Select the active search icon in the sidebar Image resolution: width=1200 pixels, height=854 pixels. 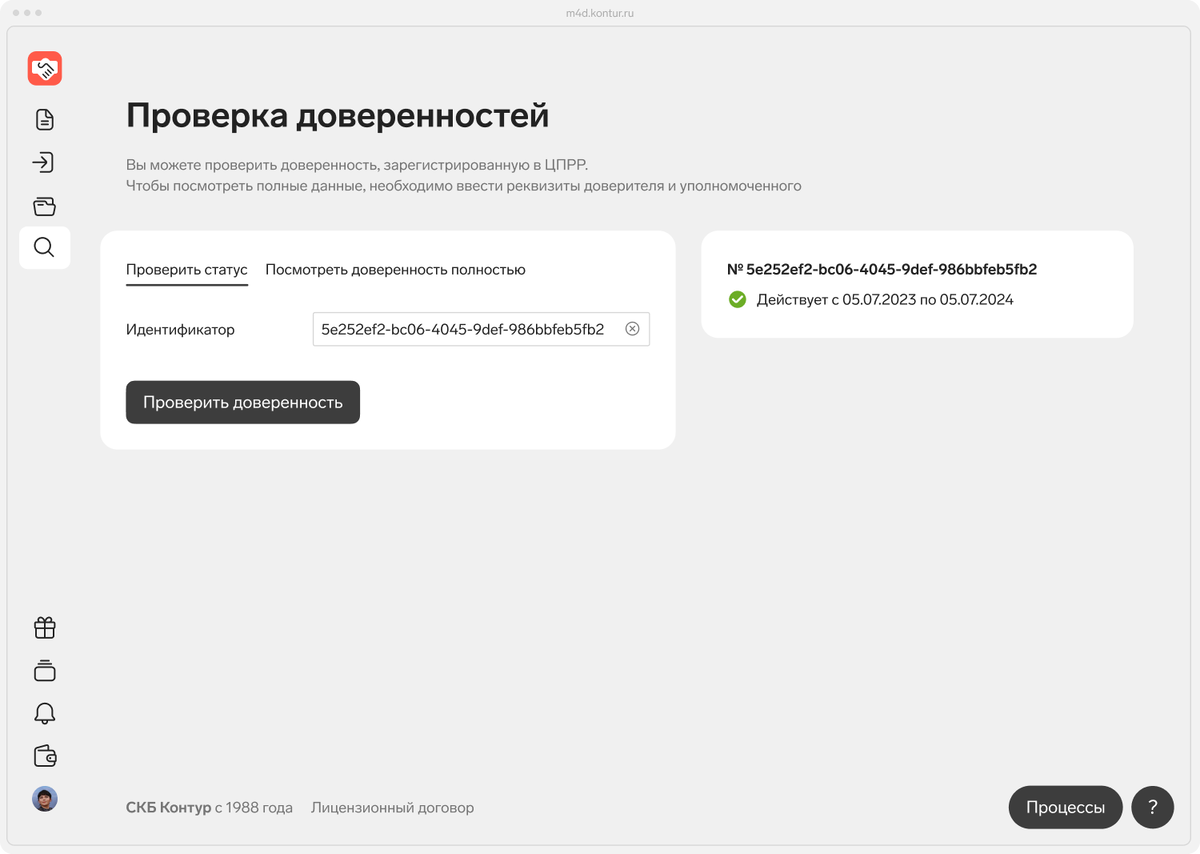tap(44, 248)
